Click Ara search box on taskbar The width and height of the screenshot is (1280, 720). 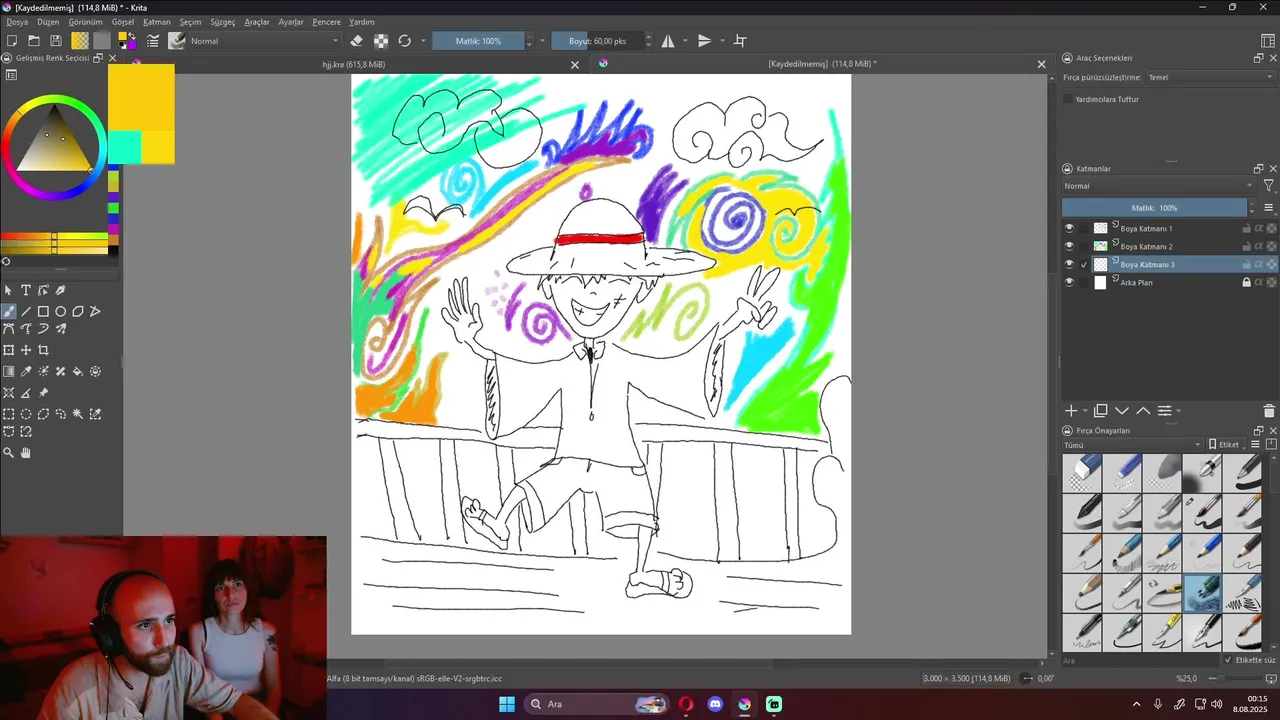[597, 704]
